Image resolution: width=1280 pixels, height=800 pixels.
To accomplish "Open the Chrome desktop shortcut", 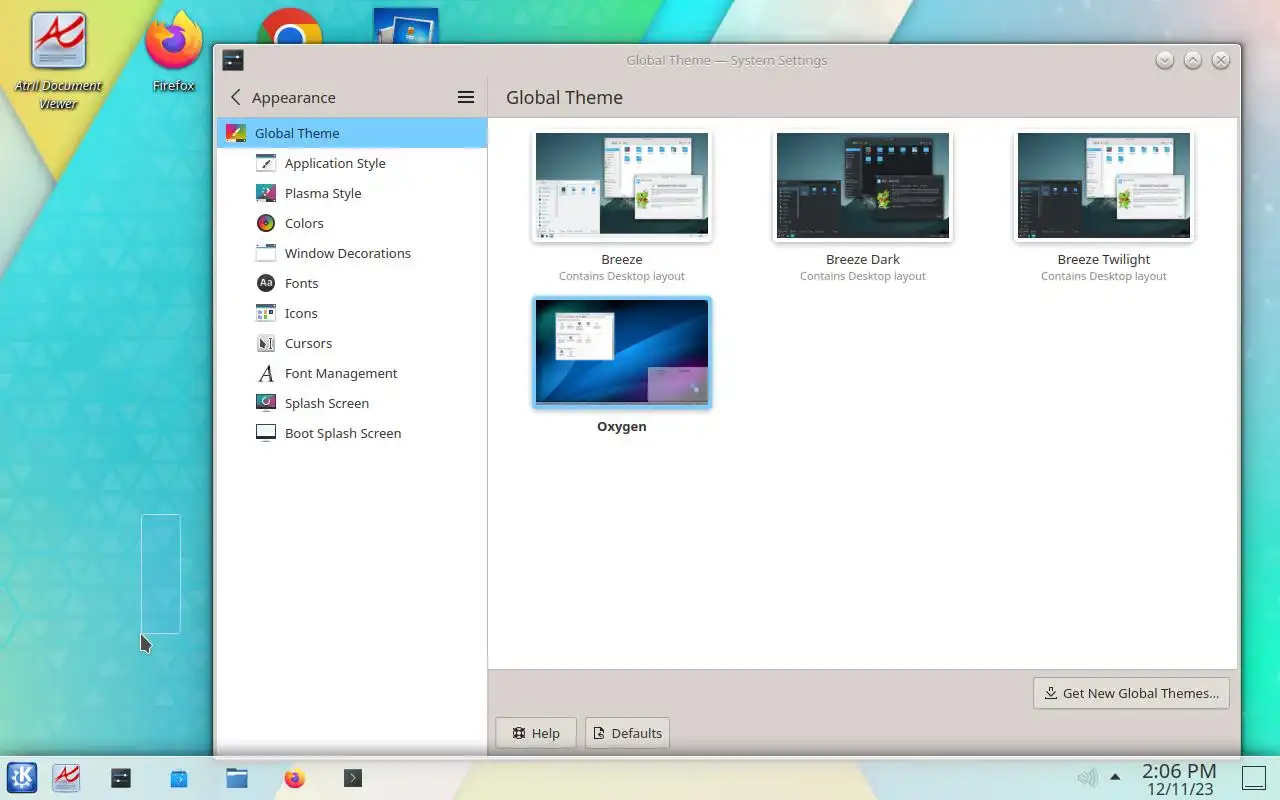I will (x=290, y=27).
